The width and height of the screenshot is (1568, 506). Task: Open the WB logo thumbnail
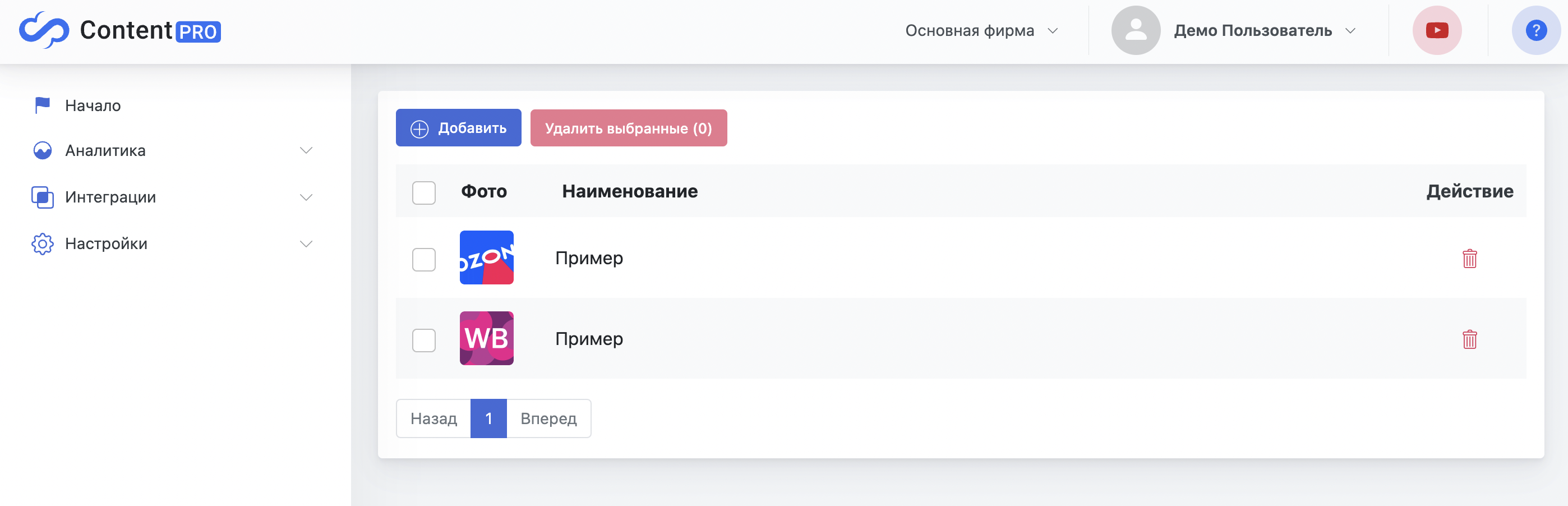(x=486, y=339)
